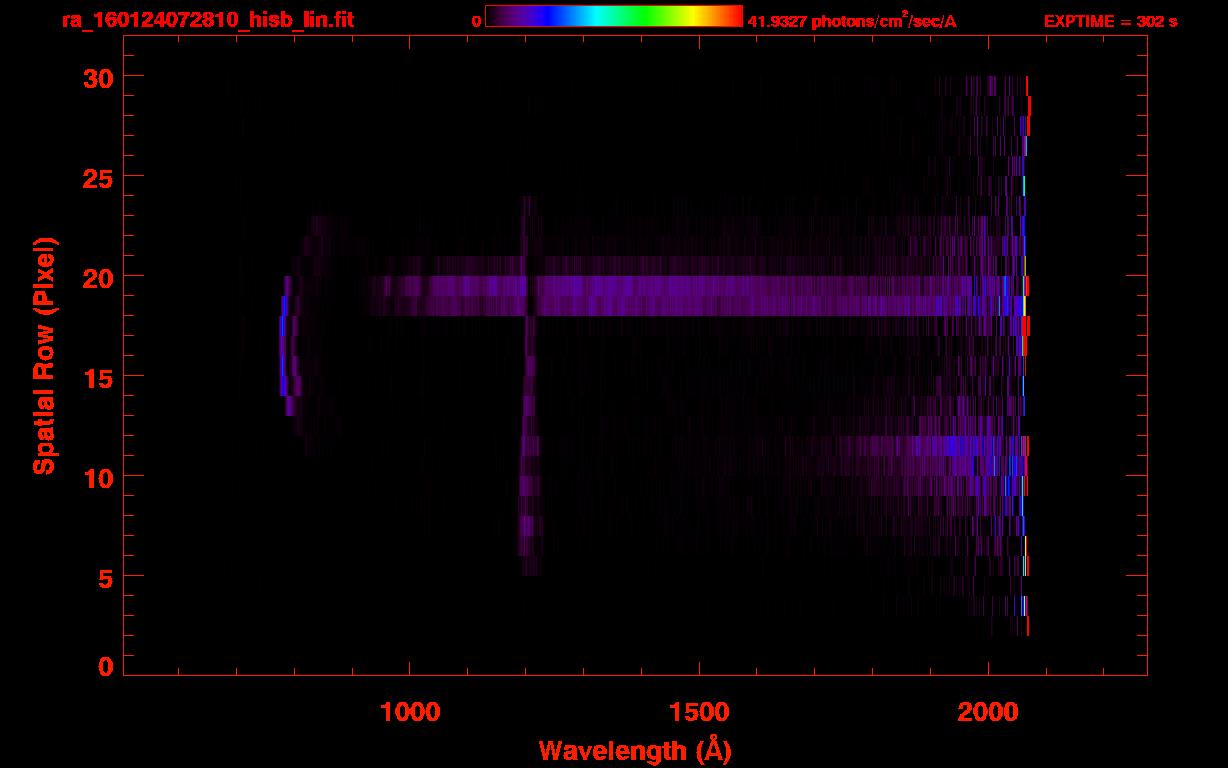The image size is (1228, 768).
Task: Click the rainbow color scale bar
Action: 614,15
